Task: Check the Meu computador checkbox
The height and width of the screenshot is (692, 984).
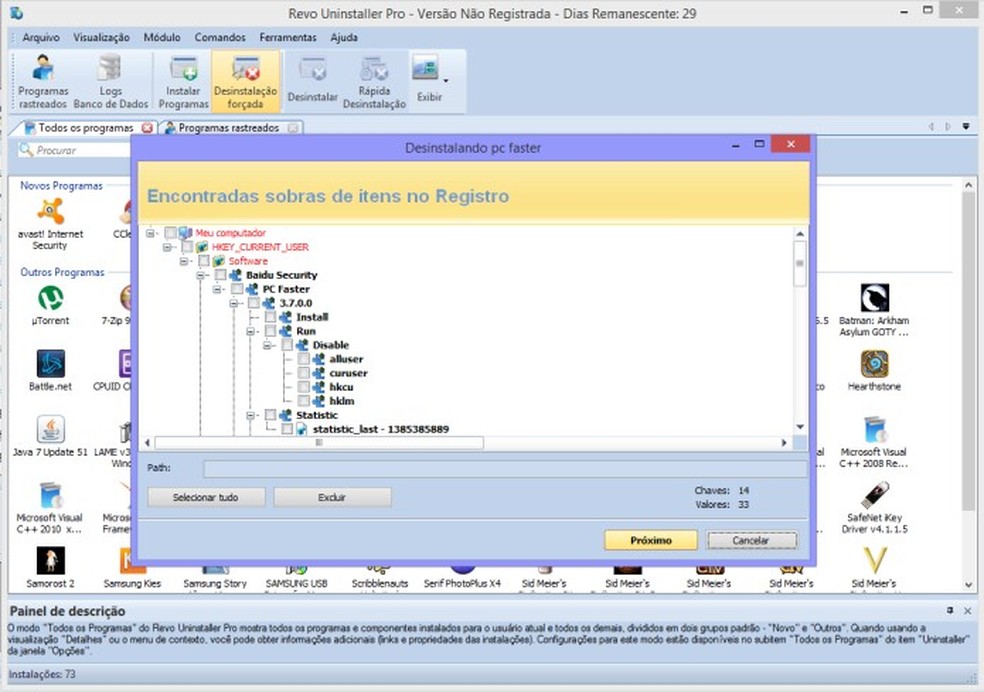Action: [170, 233]
